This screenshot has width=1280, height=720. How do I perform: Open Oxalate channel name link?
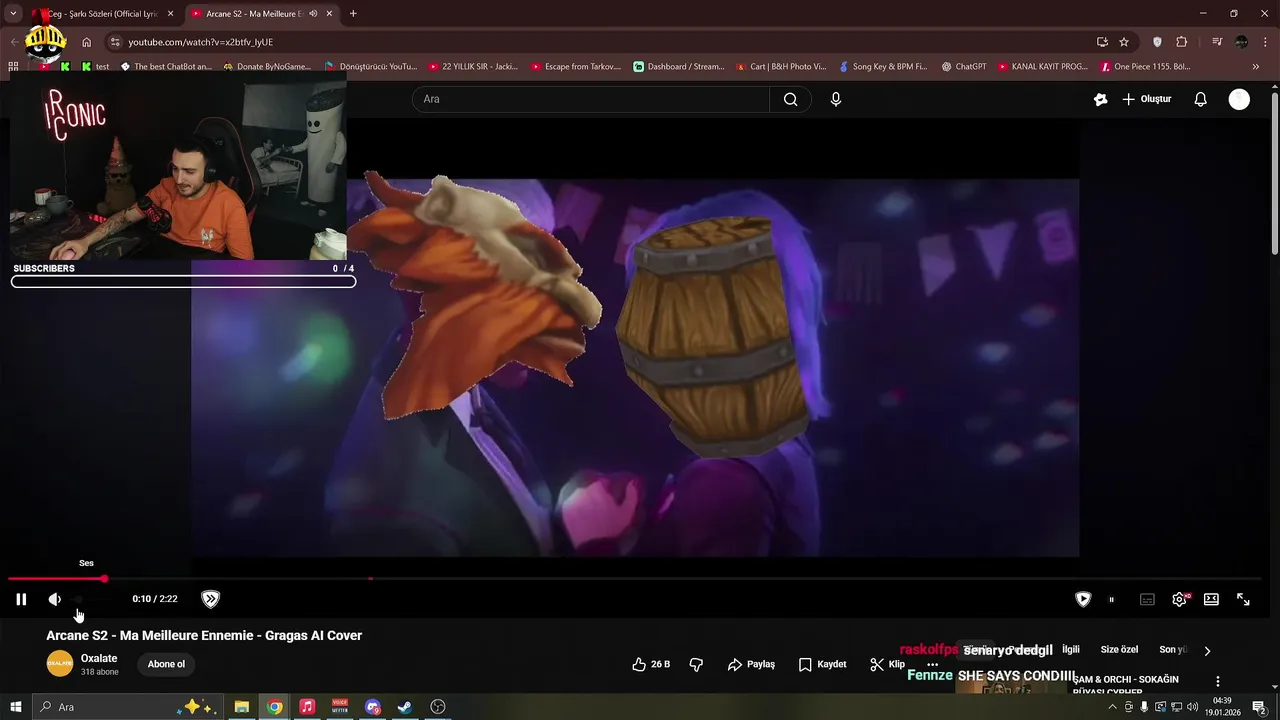click(99, 658)
